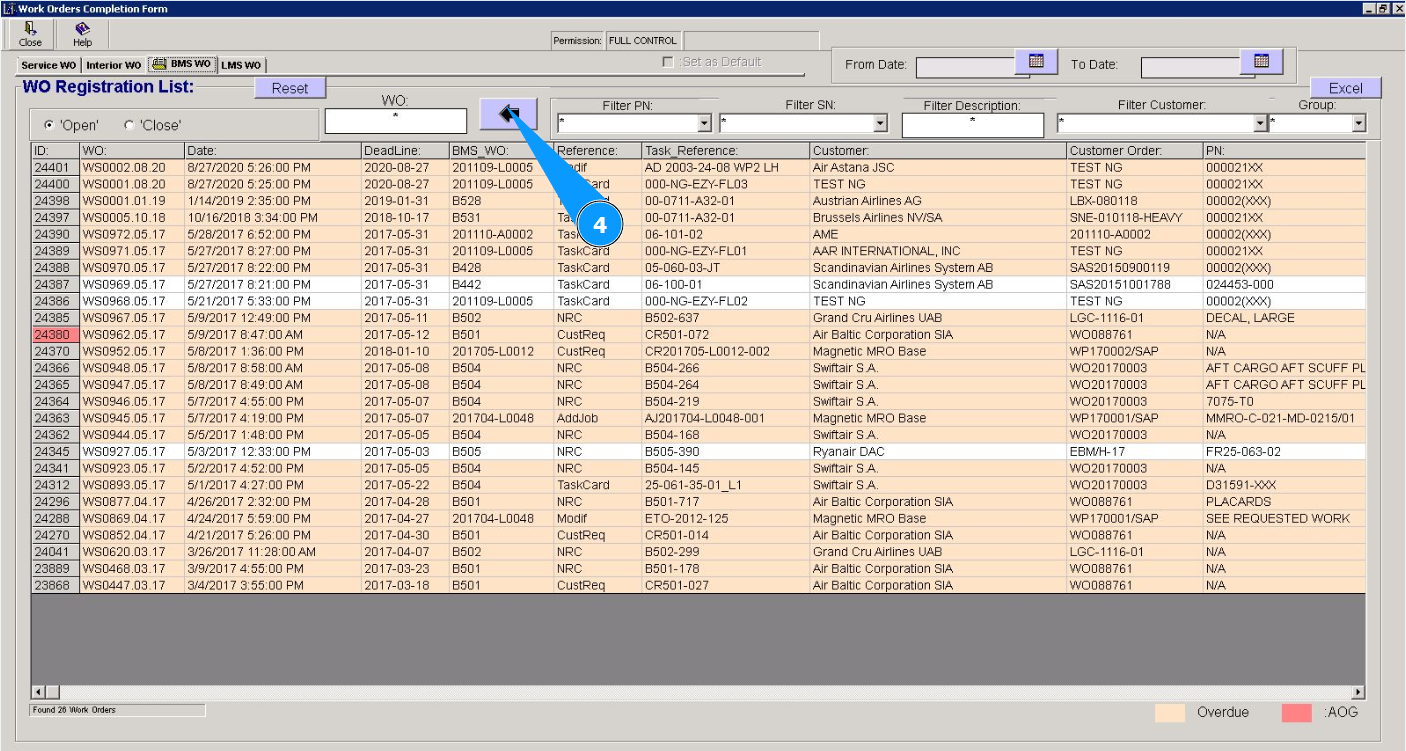Switch to the Service WO tab
The height and width of the screenshot is (751, 1406).
pyautogui.click(x=48, y=65)
